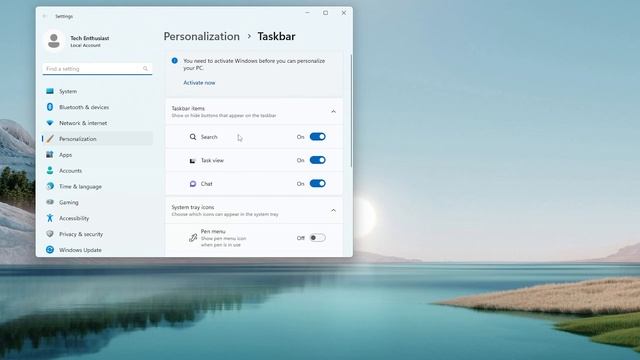Click the Network & internet wifi icon
The width and height of the screenshot is (640, 360).
point(50,123)
